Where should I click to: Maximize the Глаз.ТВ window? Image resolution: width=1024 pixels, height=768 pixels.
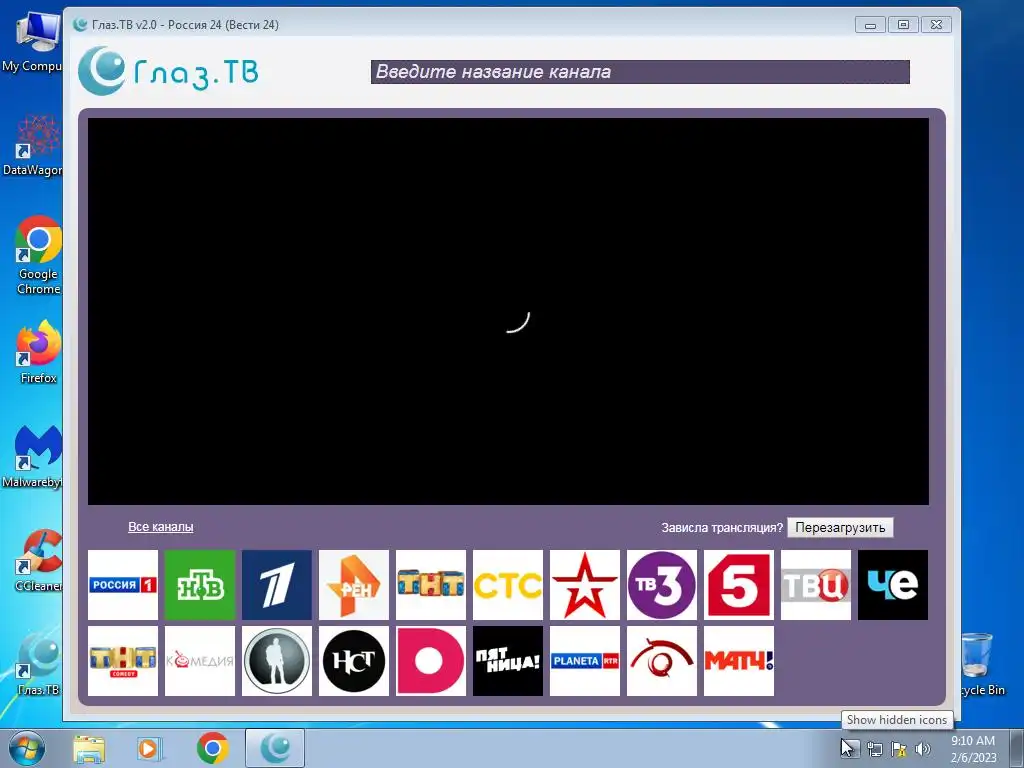click(903, 25)
